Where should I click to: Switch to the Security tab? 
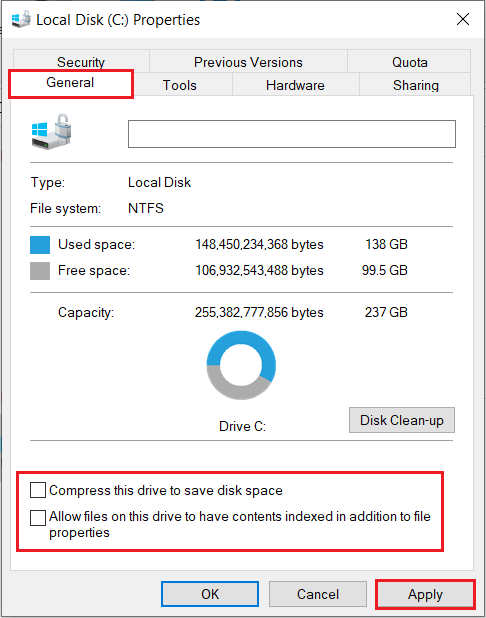click(81, 61)
